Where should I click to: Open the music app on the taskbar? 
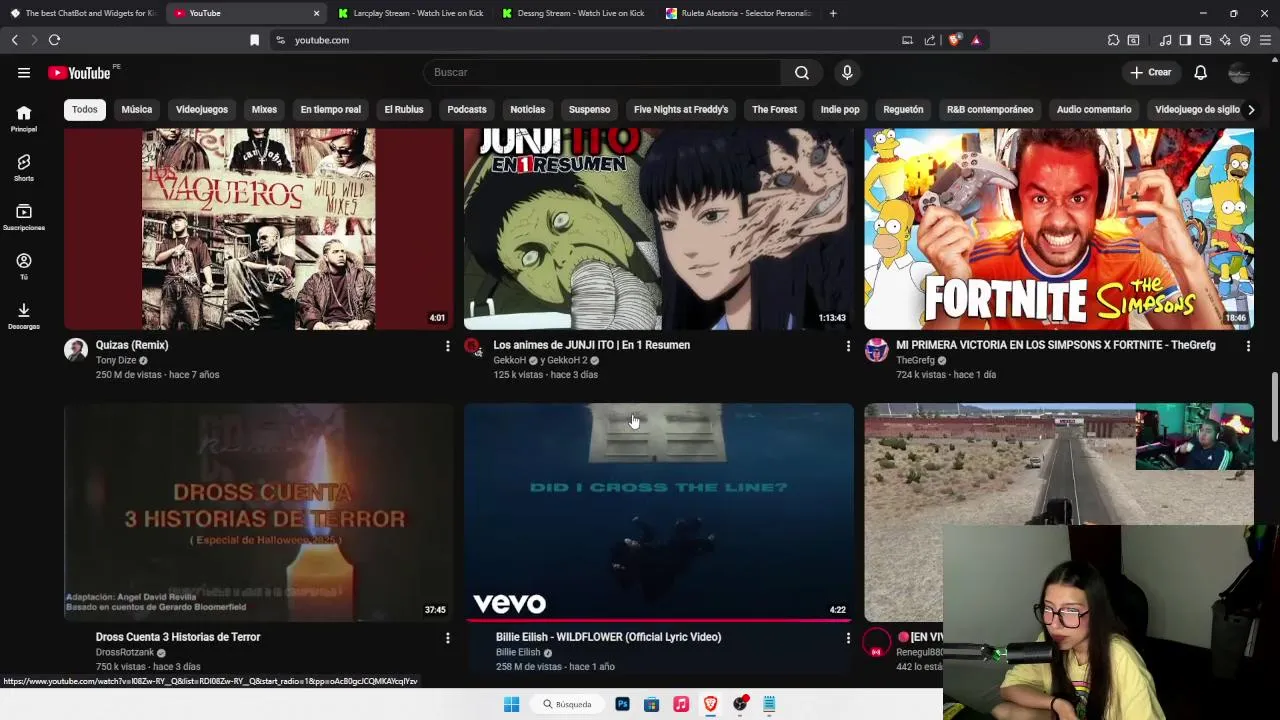(681, 704)
